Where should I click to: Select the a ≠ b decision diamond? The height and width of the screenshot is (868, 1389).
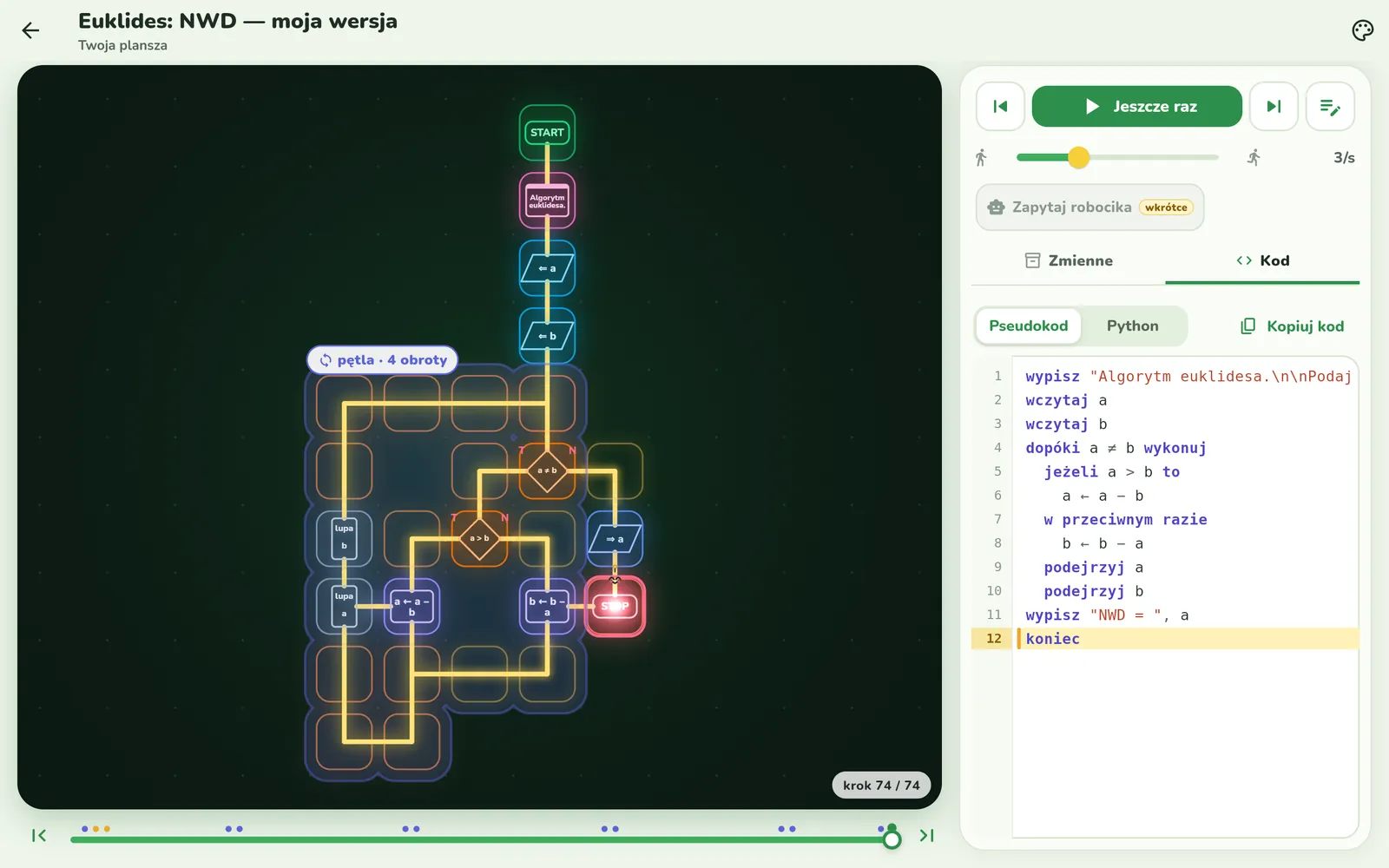point(547,470)
